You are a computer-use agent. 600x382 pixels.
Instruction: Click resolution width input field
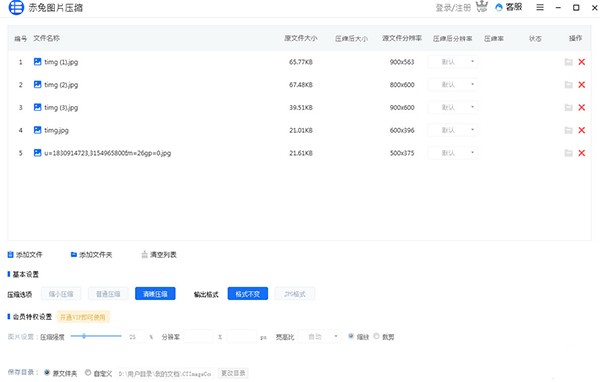tap(198, 337)
